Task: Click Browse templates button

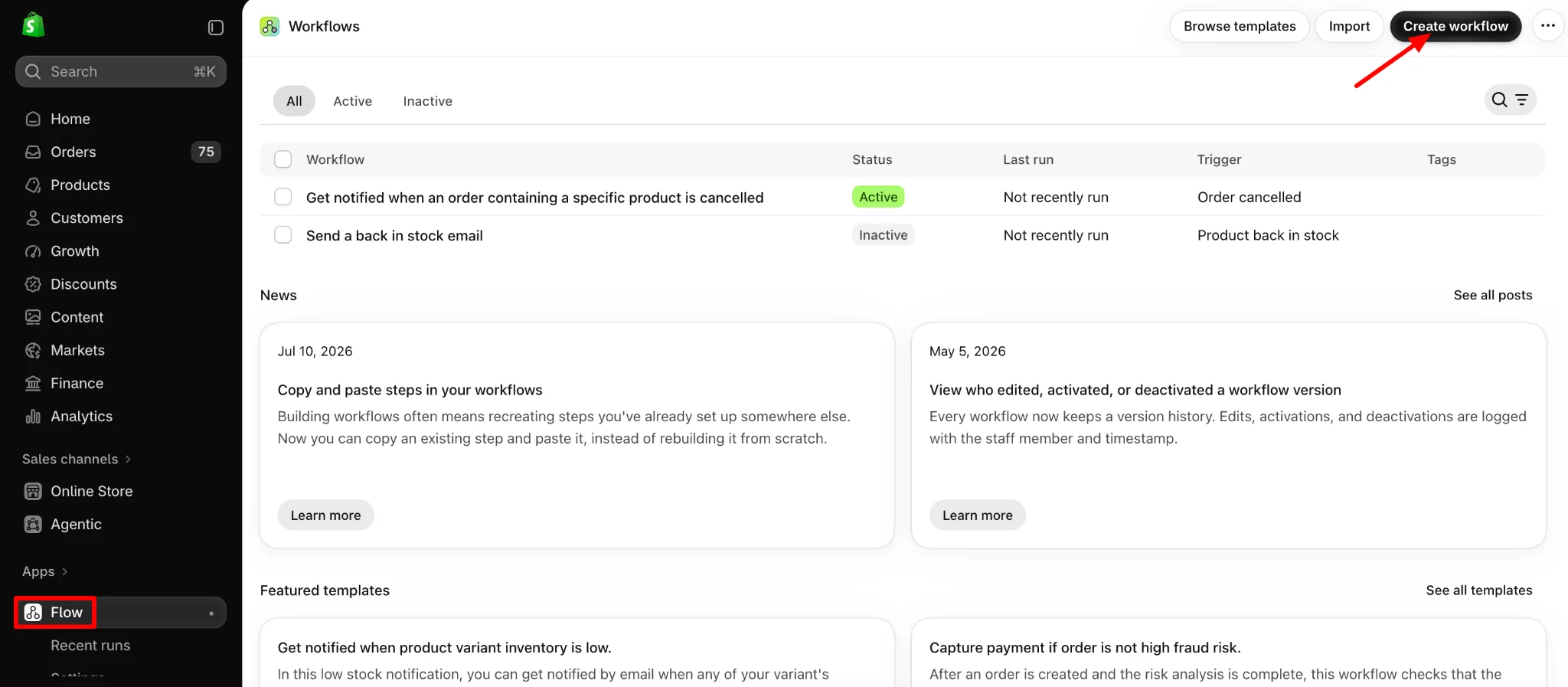Action: (x=1240, y=26)
